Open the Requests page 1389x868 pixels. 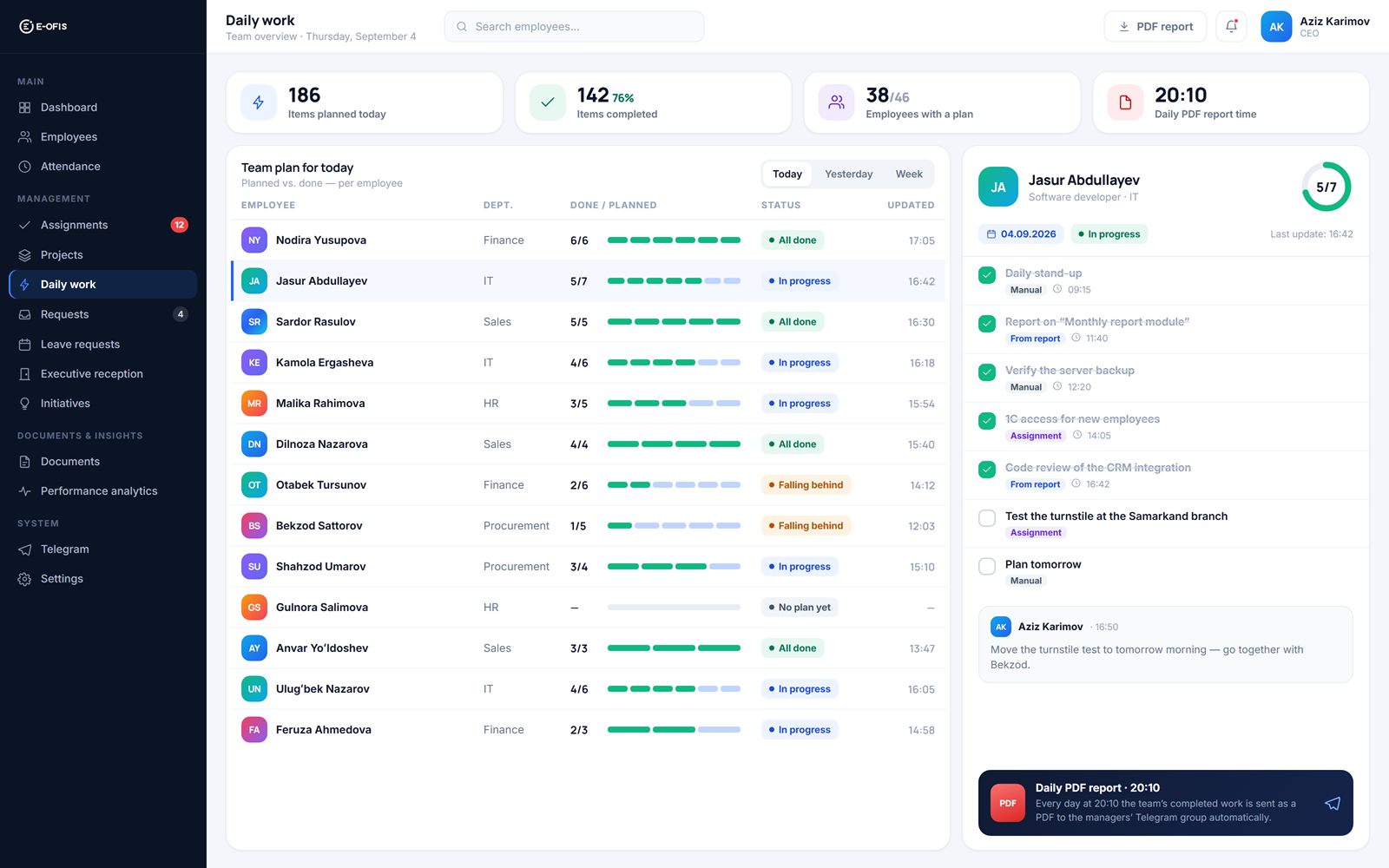102,314
